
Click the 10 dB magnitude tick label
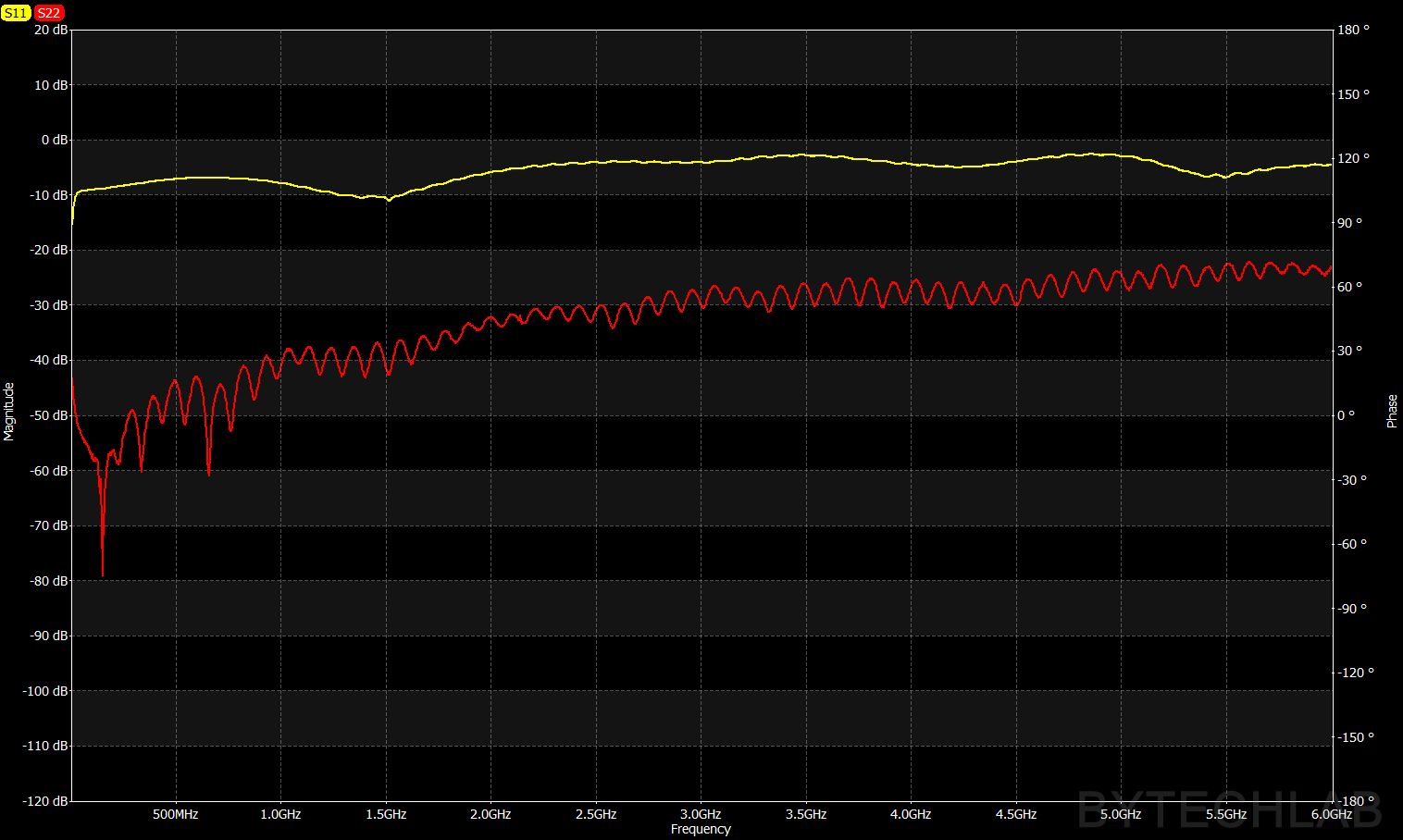(49, 85)
